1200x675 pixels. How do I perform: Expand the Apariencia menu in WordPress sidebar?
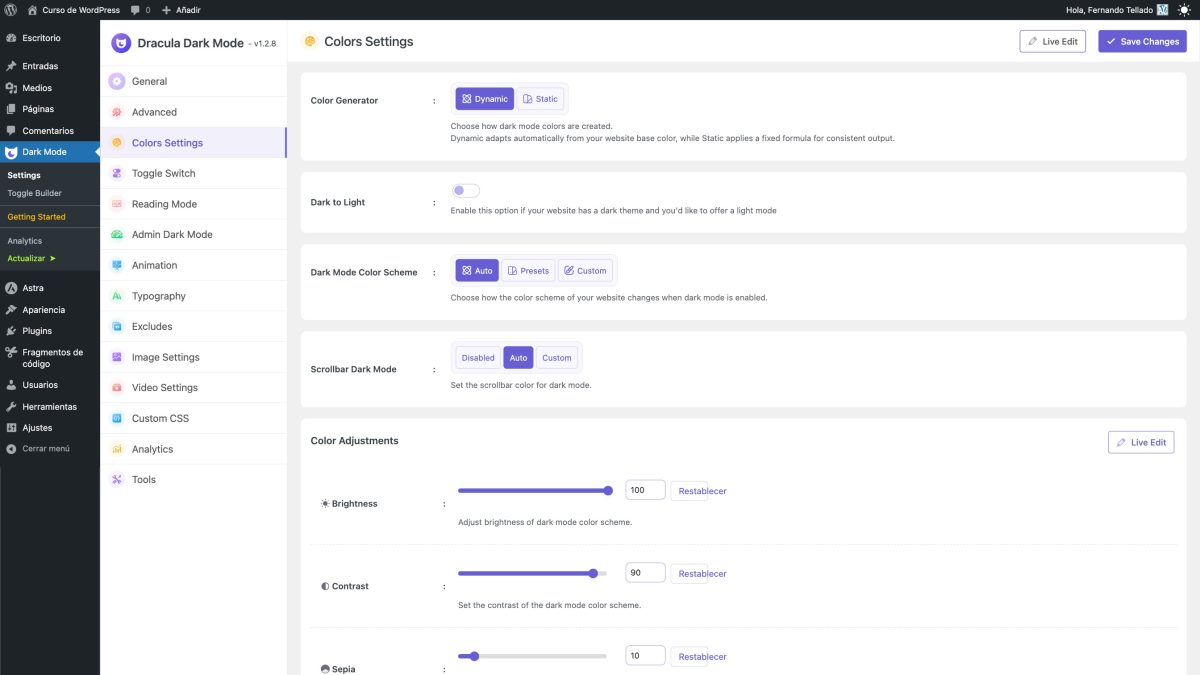[x=43, y=310]
